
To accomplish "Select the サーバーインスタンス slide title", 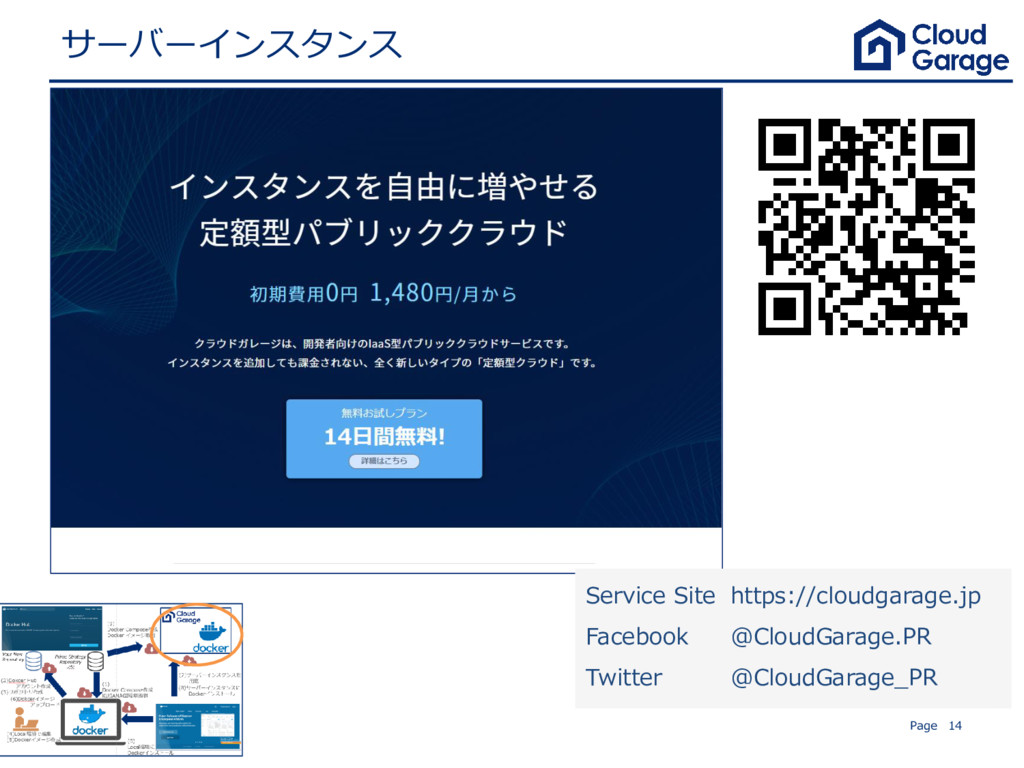I will [x=231, y=44].
